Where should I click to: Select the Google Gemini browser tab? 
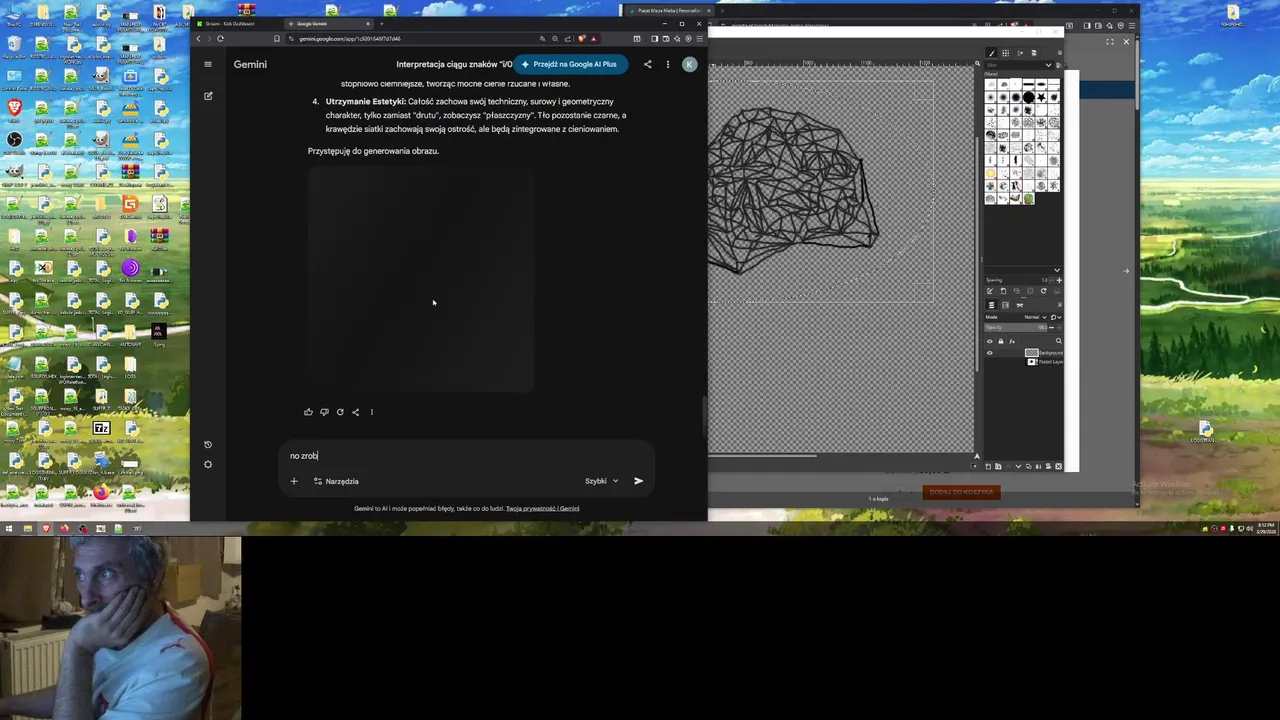pos(328,23)
